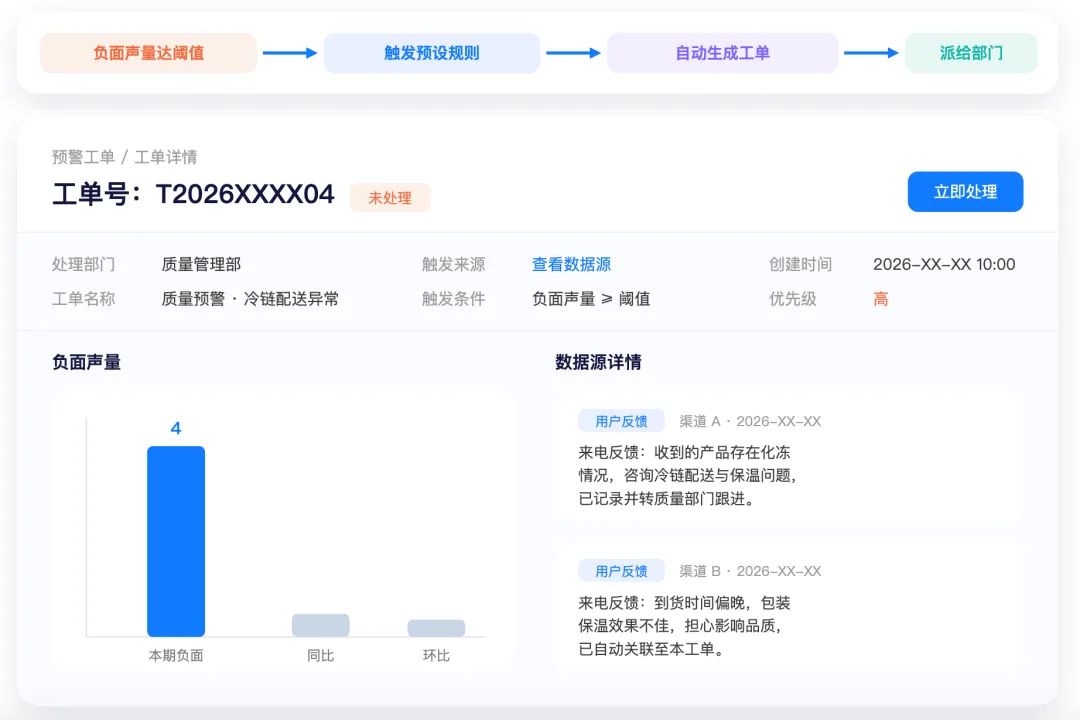Go to 预警工单 breadcrumb

coord(83,157)
